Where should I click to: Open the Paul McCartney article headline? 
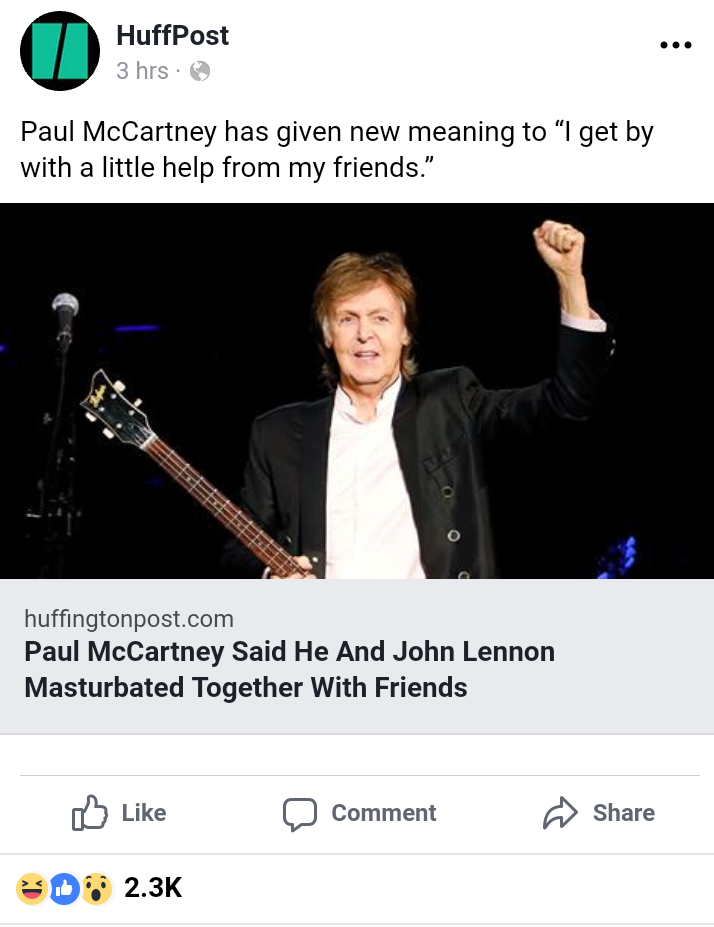[x=290, y=669]
